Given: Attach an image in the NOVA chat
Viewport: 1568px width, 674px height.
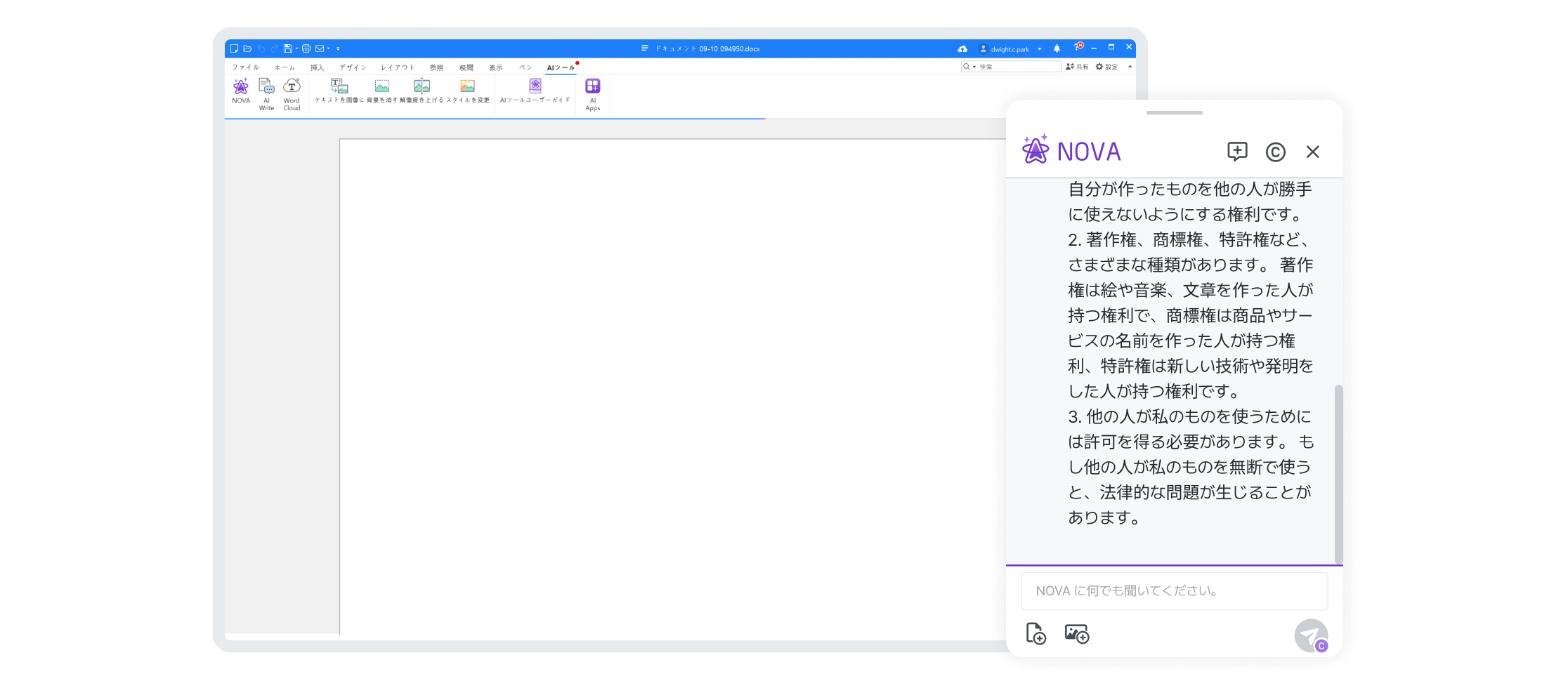Looking at the screenshot, I should point(1076,634).
